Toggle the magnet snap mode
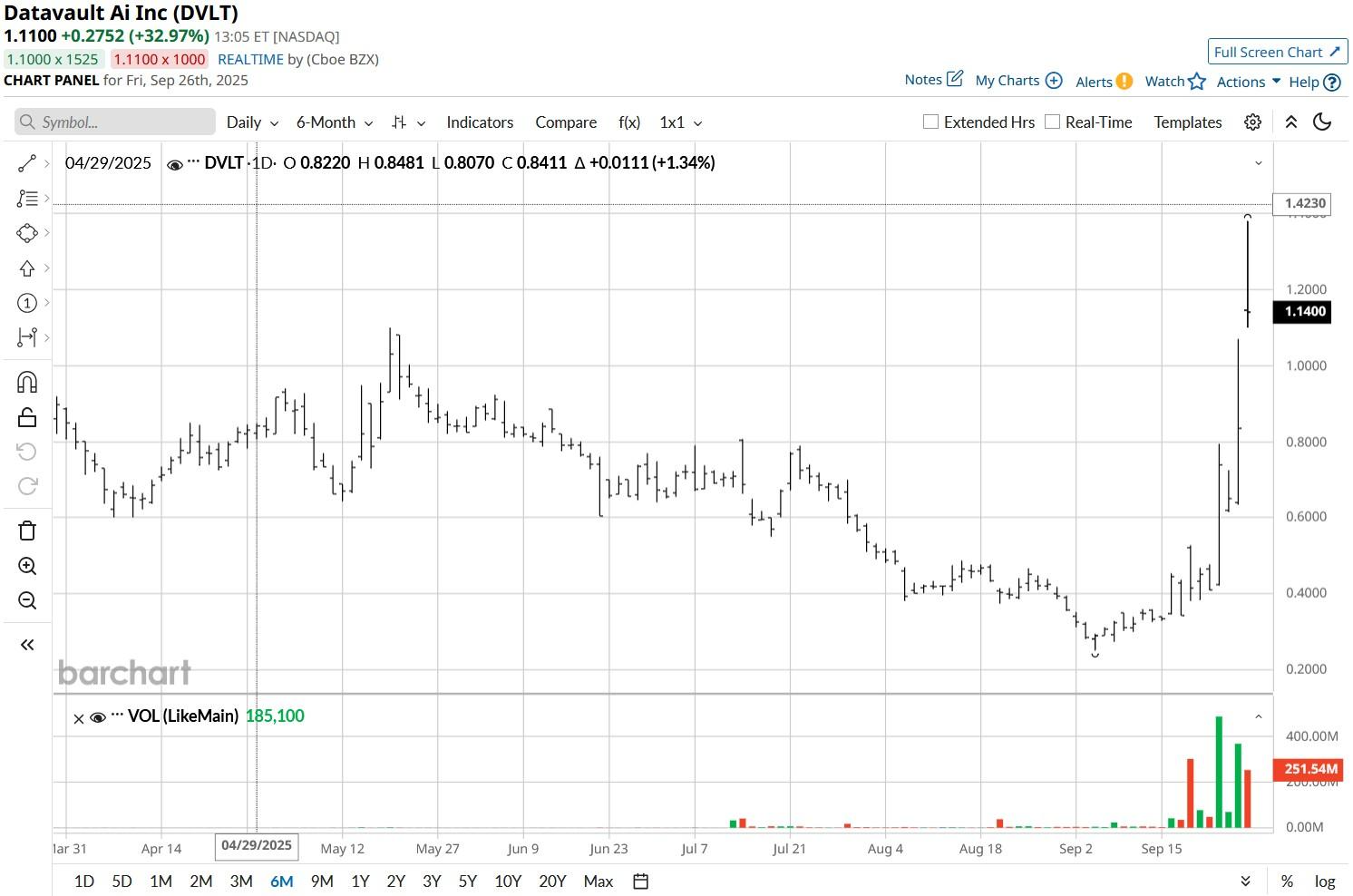 [x=27, y=382]
